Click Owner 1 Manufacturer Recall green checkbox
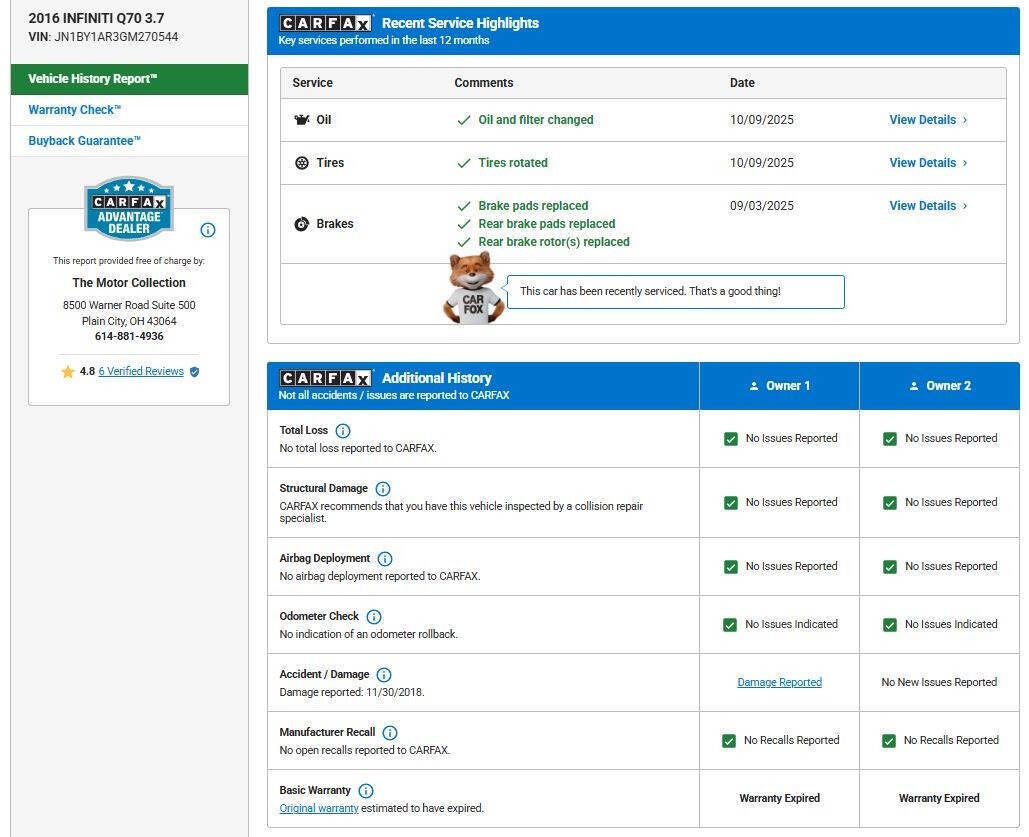Image resolution: width=1029 pixels, height=837 pixels. (x=731, y=741)
